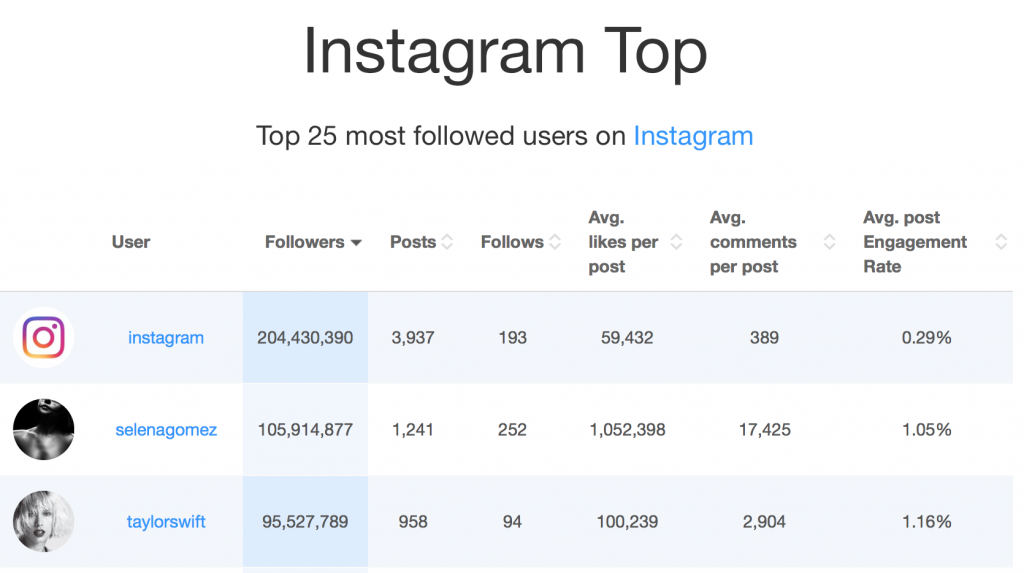Select the Followers column header

coord(304,242)
